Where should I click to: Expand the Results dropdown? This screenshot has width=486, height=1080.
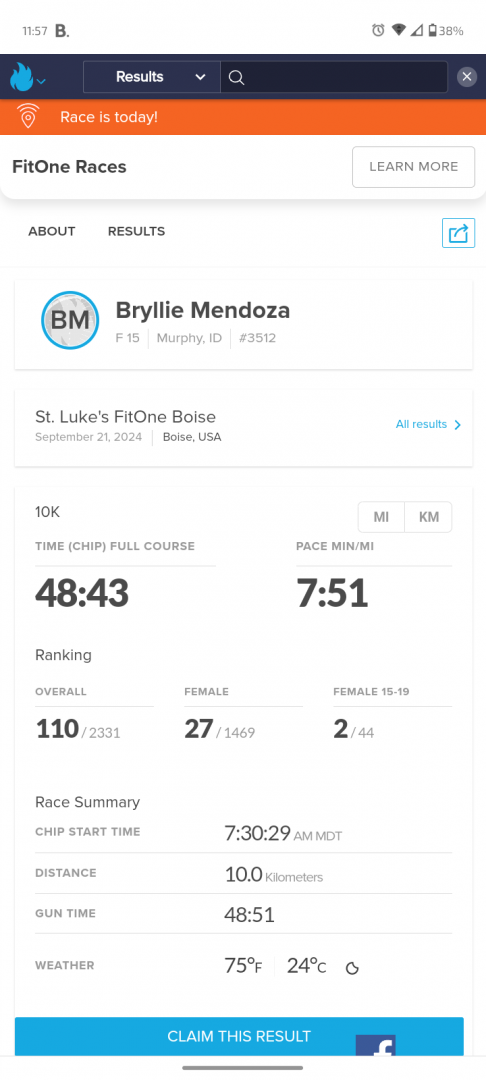(x=151, y=77)
